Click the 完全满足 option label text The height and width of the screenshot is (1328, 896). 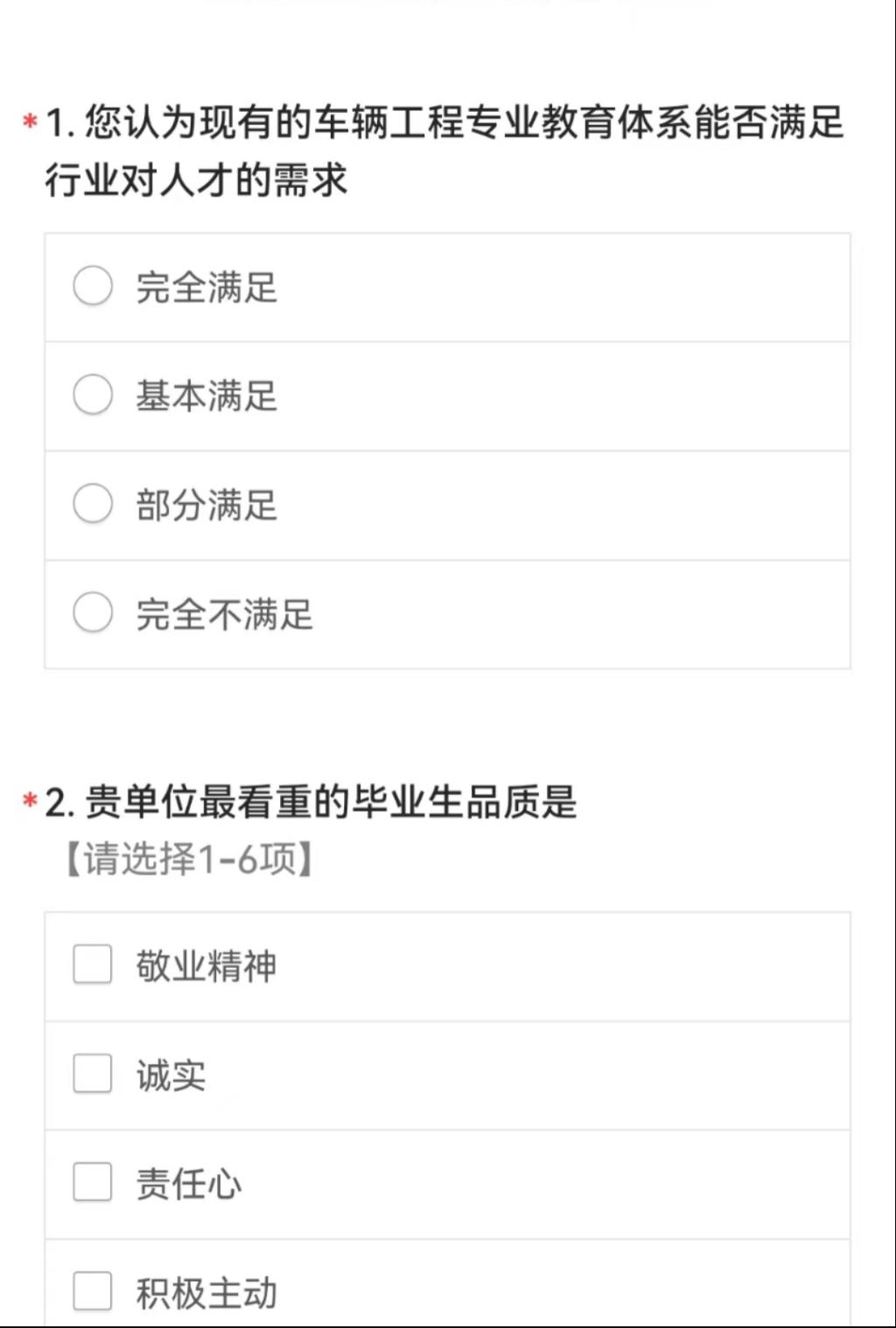tap(206, 288)
